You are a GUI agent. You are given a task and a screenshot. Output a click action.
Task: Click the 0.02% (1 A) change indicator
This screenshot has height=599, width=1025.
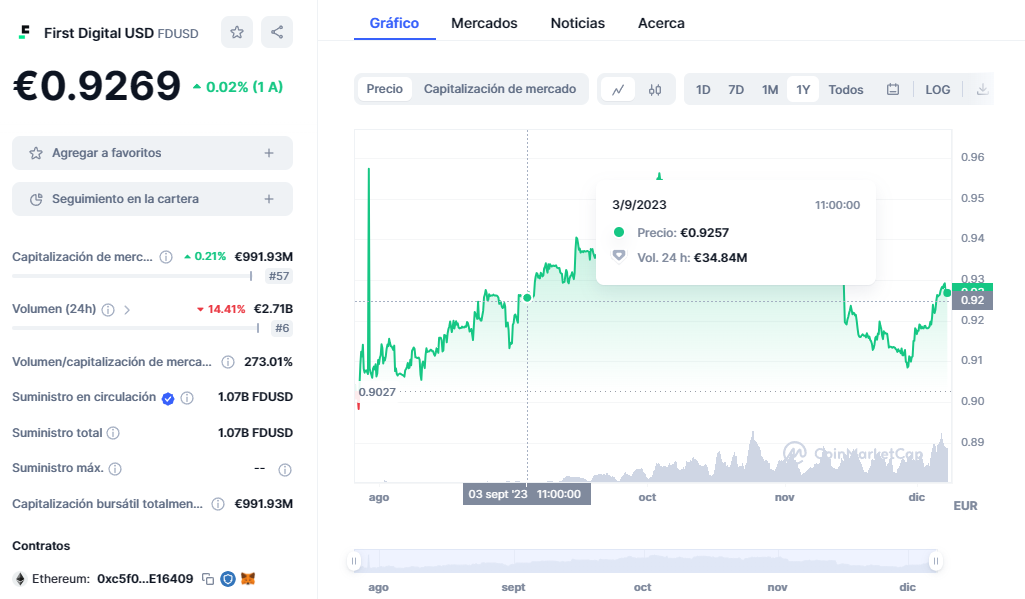click(238, 87)
